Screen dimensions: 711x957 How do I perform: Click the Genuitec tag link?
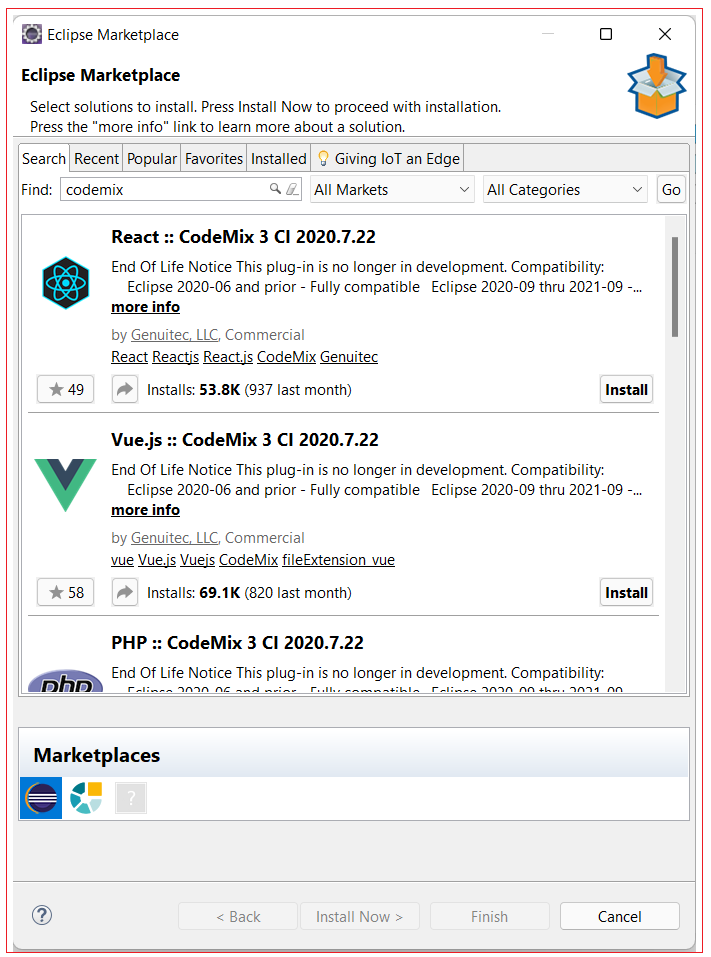coord(348,357)
